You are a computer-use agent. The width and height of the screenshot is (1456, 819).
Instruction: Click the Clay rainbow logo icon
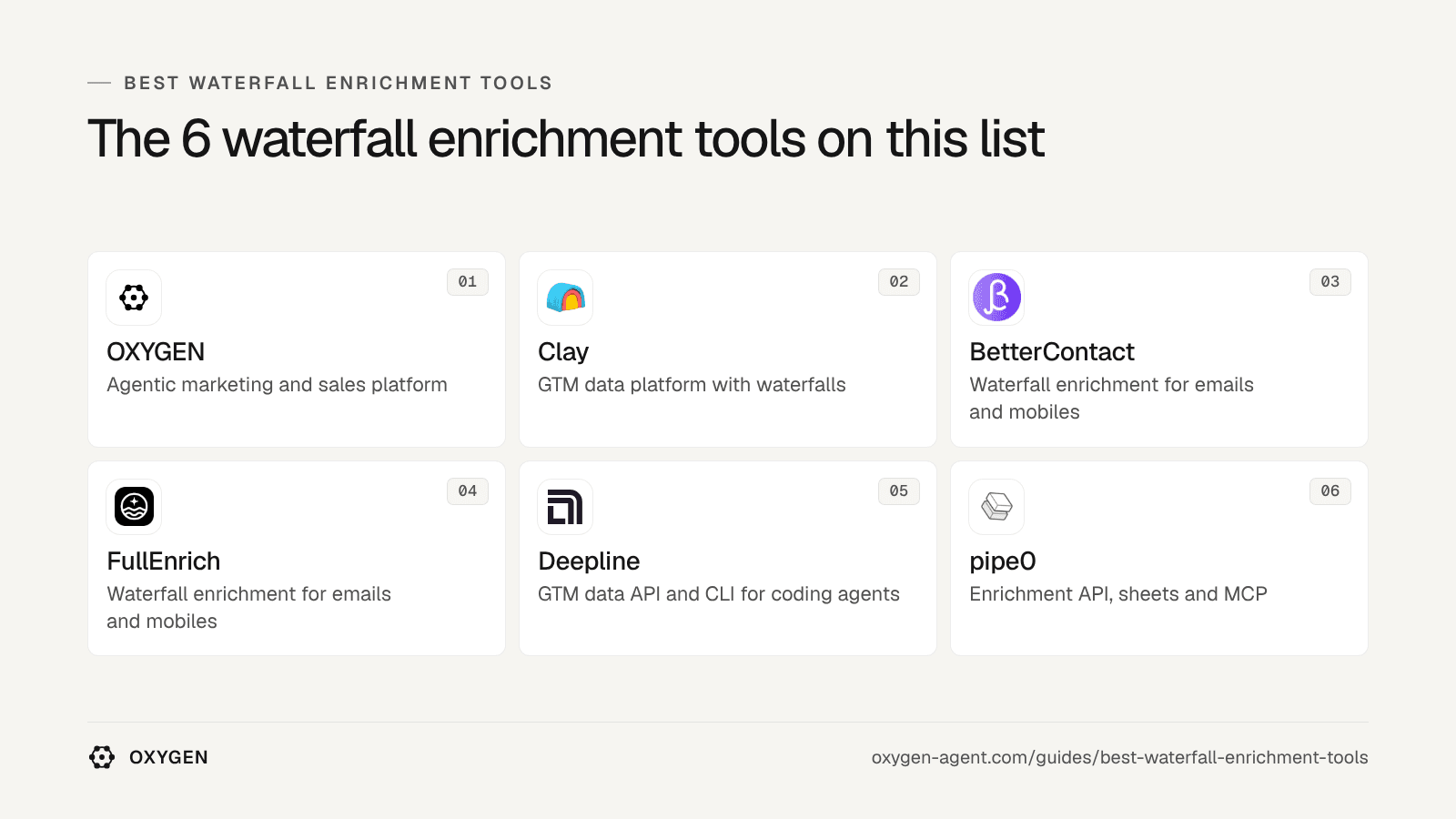(565, 298)
